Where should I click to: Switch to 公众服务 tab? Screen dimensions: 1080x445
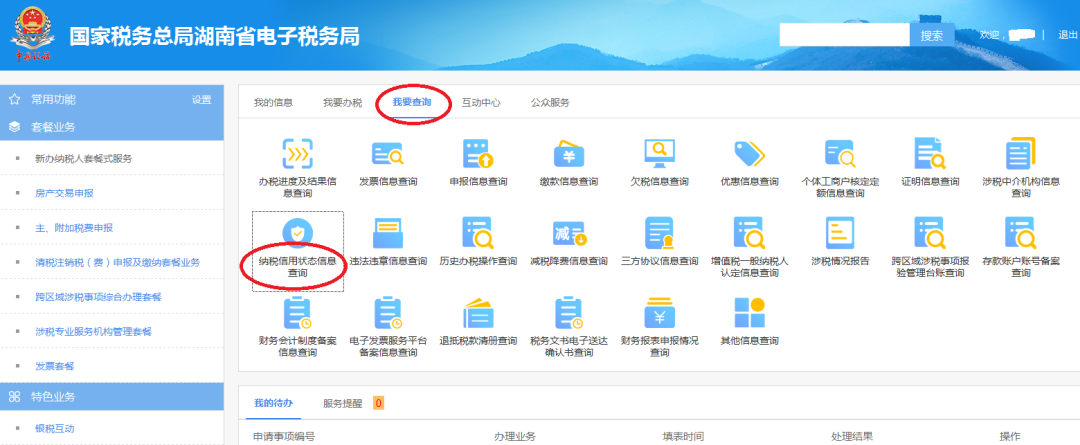click(550, 103)
